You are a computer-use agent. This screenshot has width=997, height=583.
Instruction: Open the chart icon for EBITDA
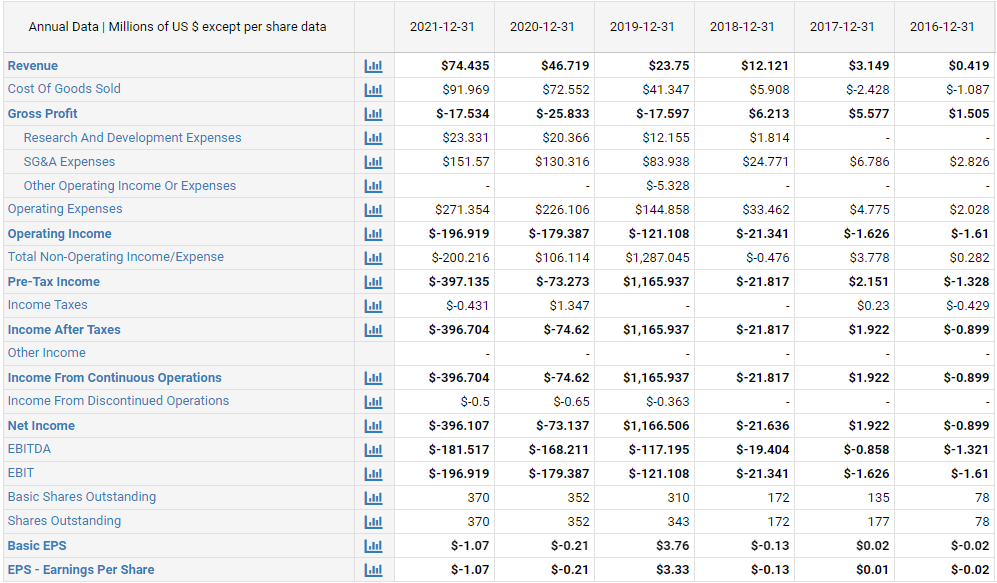(x=373, y=449)
